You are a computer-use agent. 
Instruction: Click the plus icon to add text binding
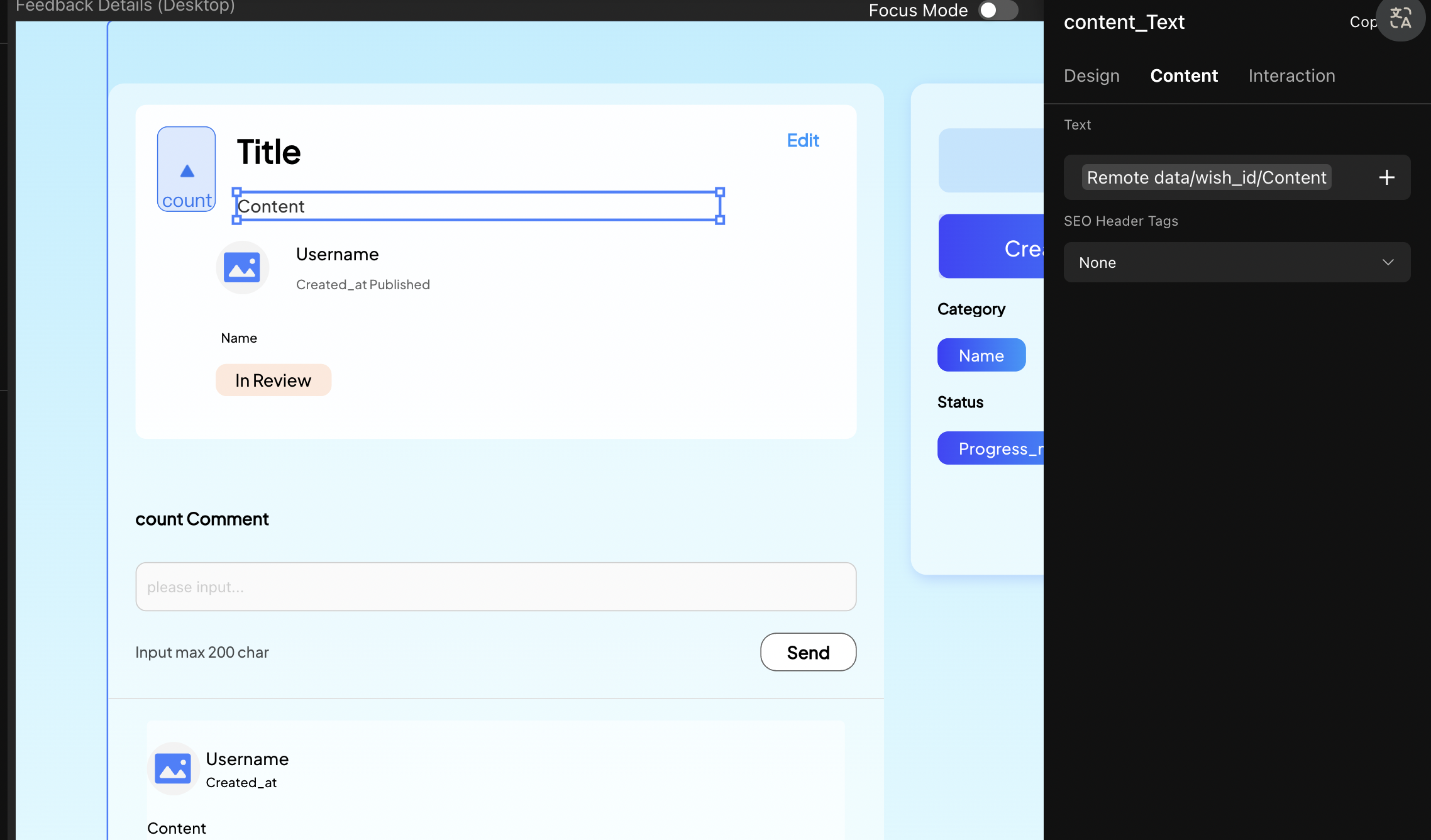coord(1386,177)
